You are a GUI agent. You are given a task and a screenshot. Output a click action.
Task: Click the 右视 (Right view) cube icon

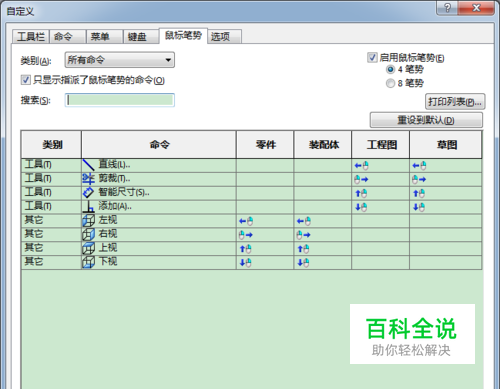click(89, 234)
